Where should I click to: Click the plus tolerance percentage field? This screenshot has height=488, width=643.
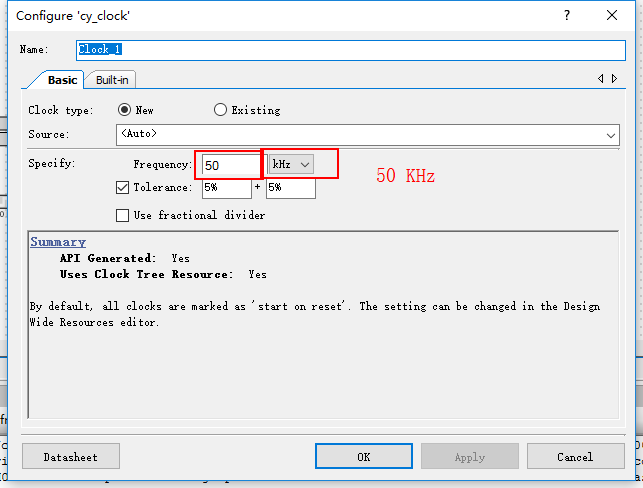[290, 188]
